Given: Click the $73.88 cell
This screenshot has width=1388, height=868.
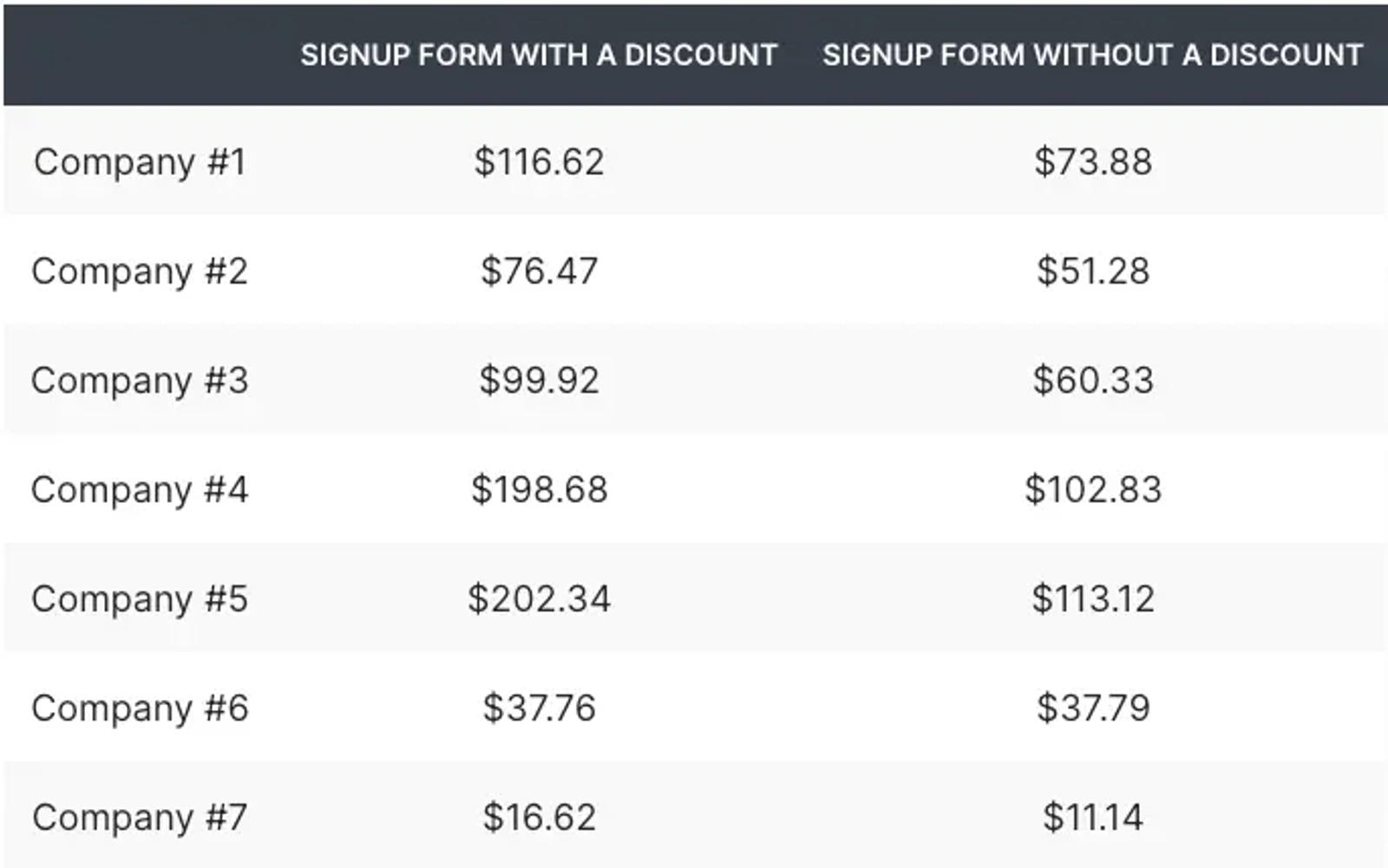Looking at the screenshot, I should tap(1093, 162).
